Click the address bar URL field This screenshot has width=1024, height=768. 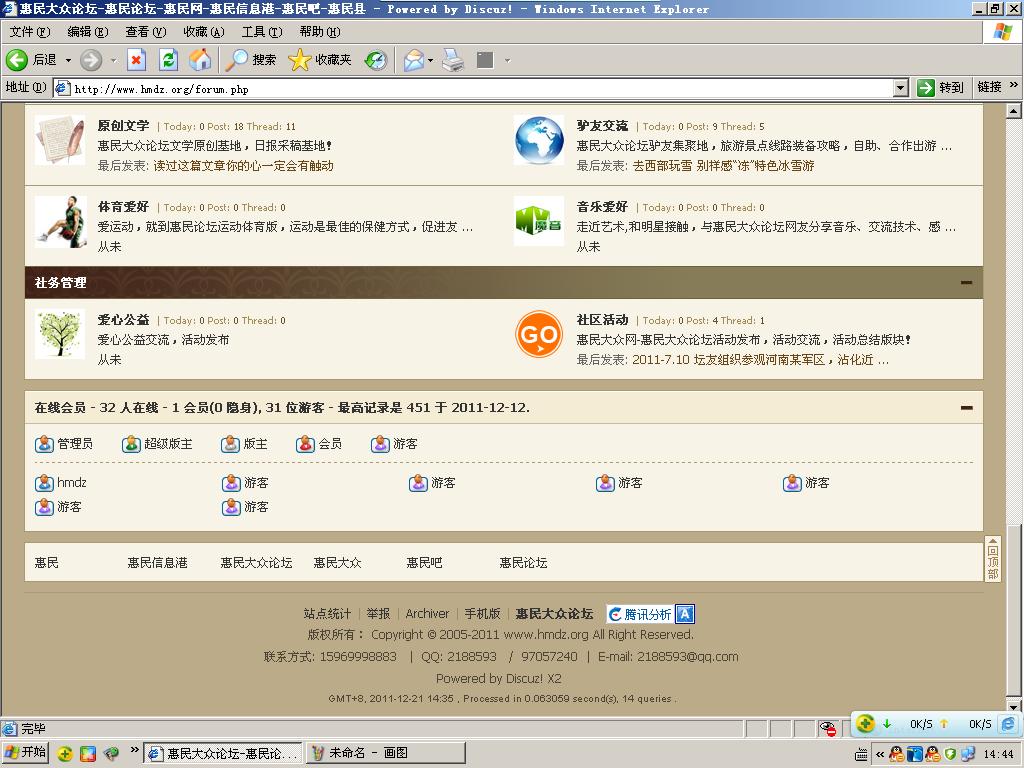480,88
